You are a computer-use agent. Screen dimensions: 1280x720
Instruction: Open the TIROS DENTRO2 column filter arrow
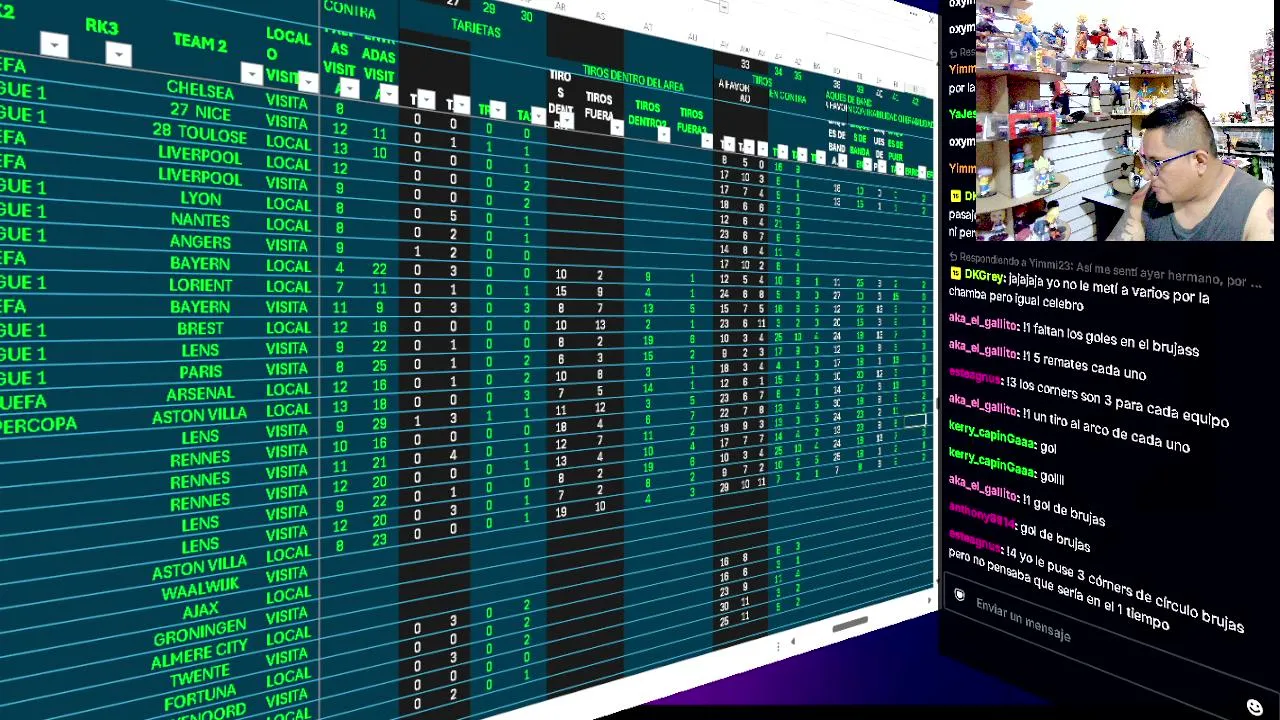662,133
